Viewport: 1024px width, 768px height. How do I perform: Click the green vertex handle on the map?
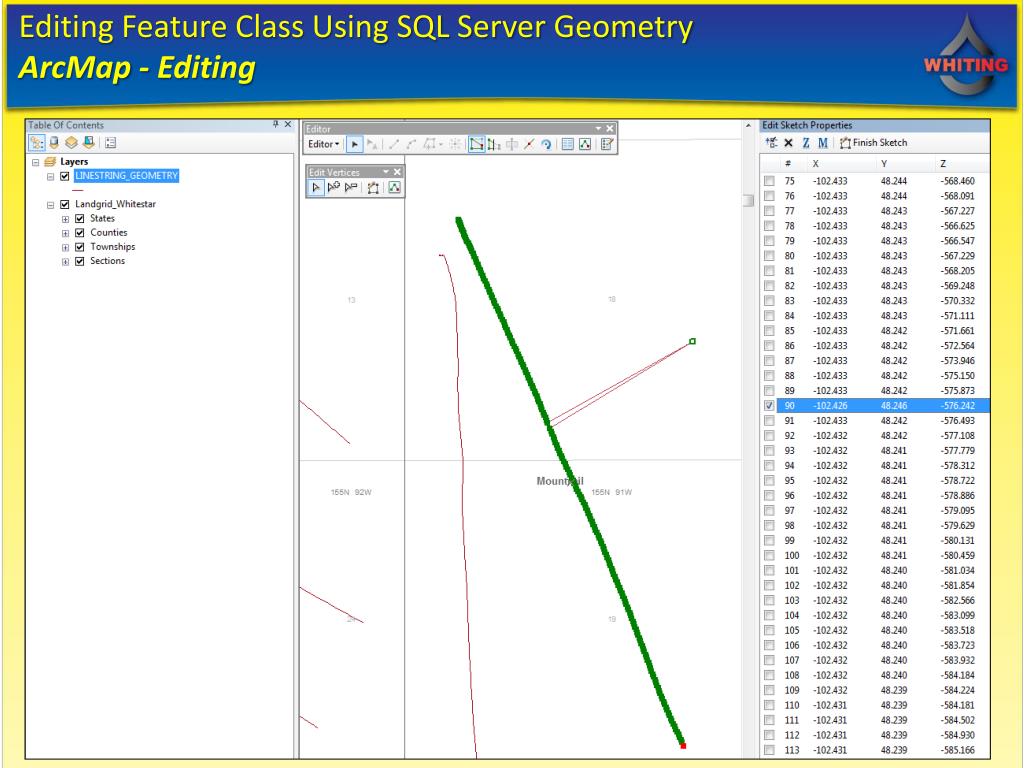click(x=693, y=342)
